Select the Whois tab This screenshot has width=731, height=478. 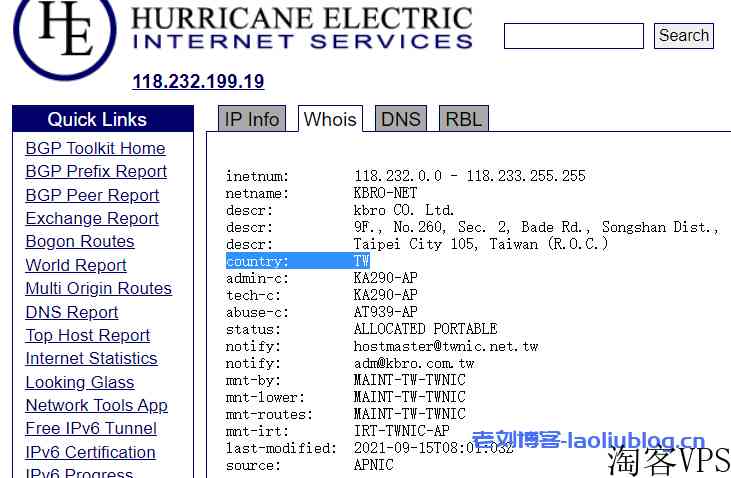(330, 119)
